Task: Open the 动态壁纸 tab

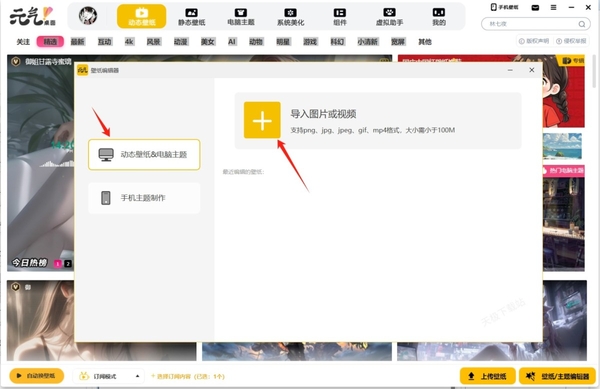Action: [142, 16]
